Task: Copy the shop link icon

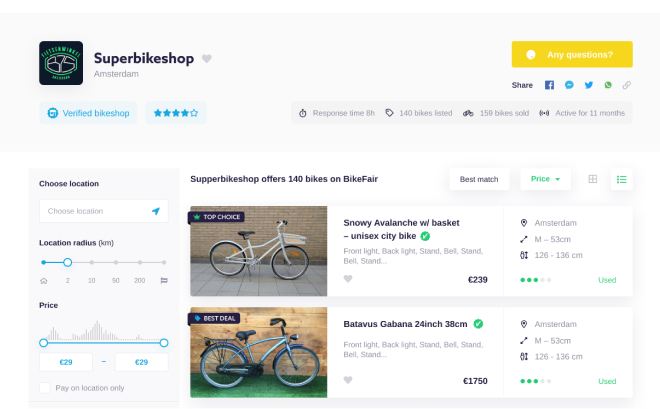Action: pos(627,86)
